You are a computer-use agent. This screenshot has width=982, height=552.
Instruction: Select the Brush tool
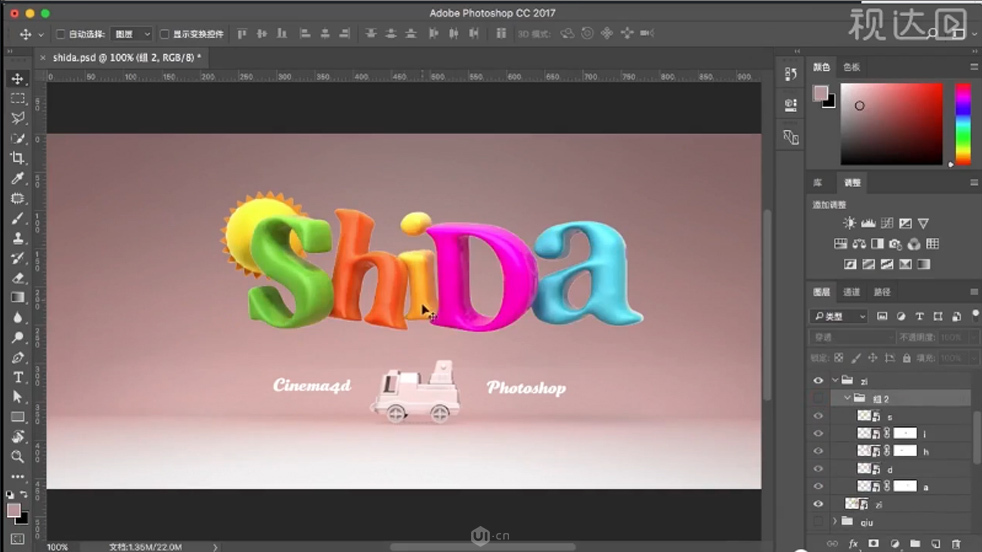(x=18, y=218)
